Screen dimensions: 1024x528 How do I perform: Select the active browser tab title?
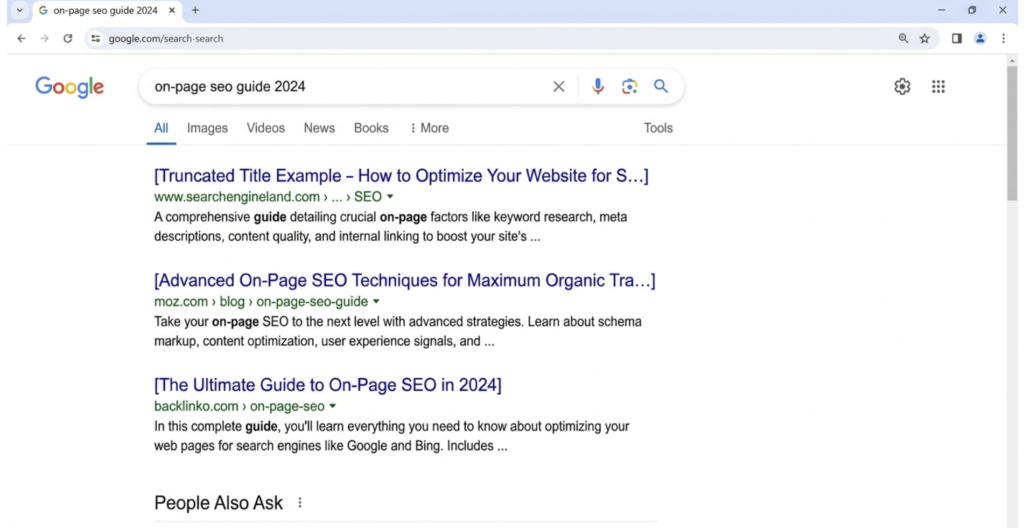point(106,10)
